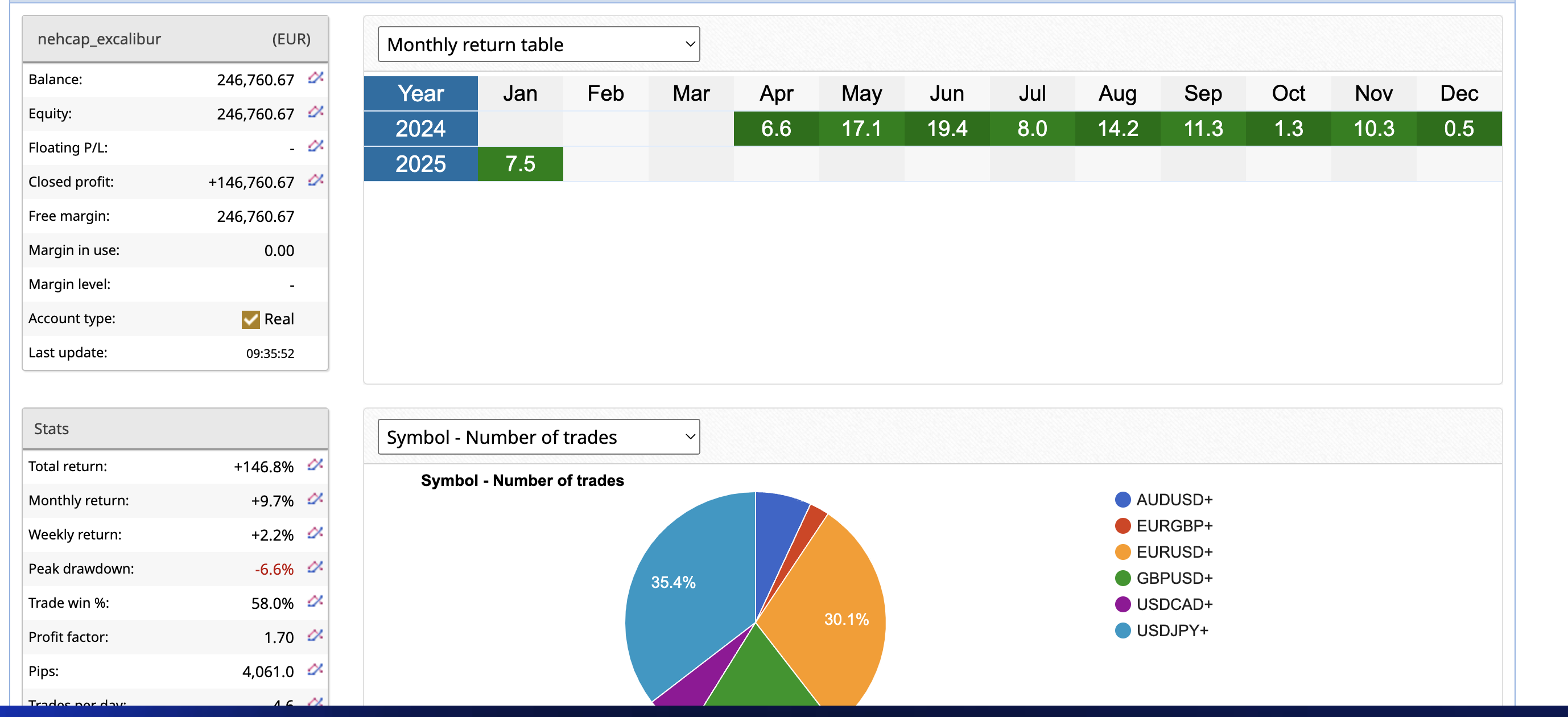Click the chart icon beside Equity
This screenshot has width=1568, height=717.
315,112
